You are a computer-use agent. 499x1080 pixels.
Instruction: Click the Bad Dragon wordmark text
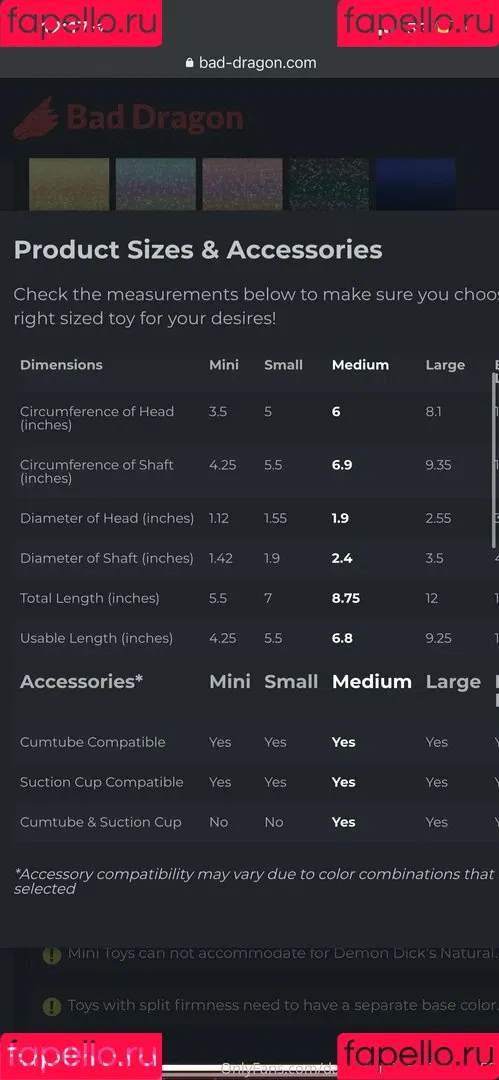155,118
